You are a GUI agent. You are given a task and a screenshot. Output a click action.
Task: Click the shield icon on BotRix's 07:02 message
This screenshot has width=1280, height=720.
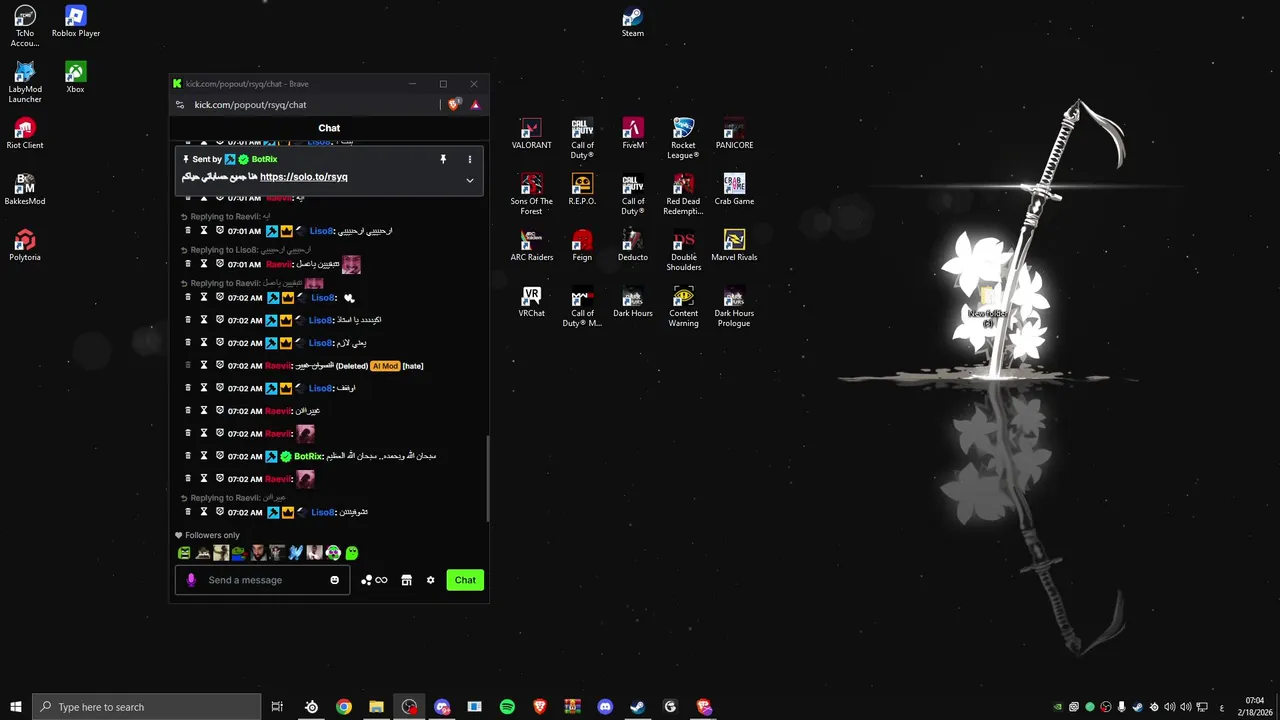[x=220, y=456]
